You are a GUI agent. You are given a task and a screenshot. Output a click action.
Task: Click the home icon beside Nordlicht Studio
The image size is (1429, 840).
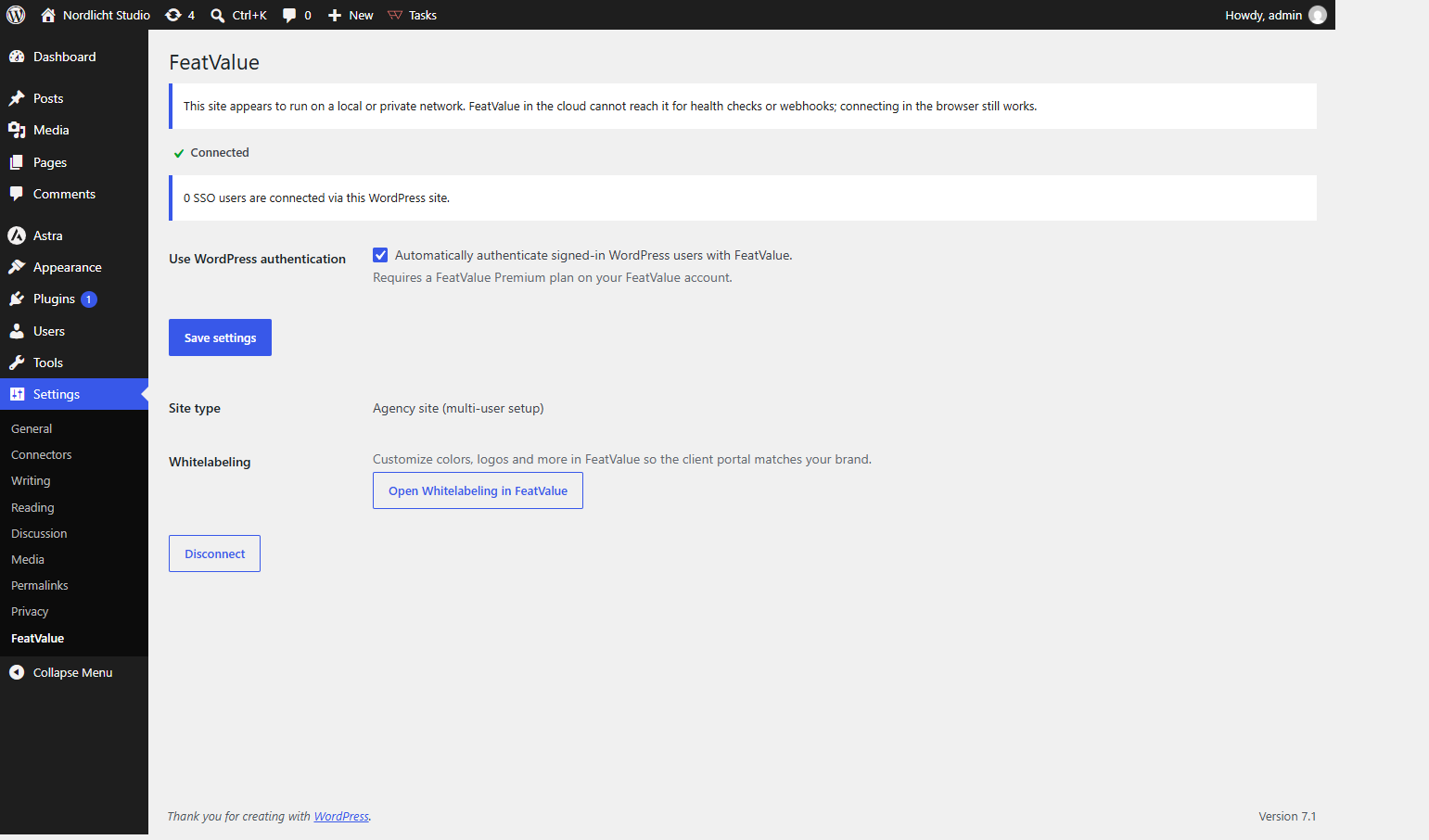[48, 15]
